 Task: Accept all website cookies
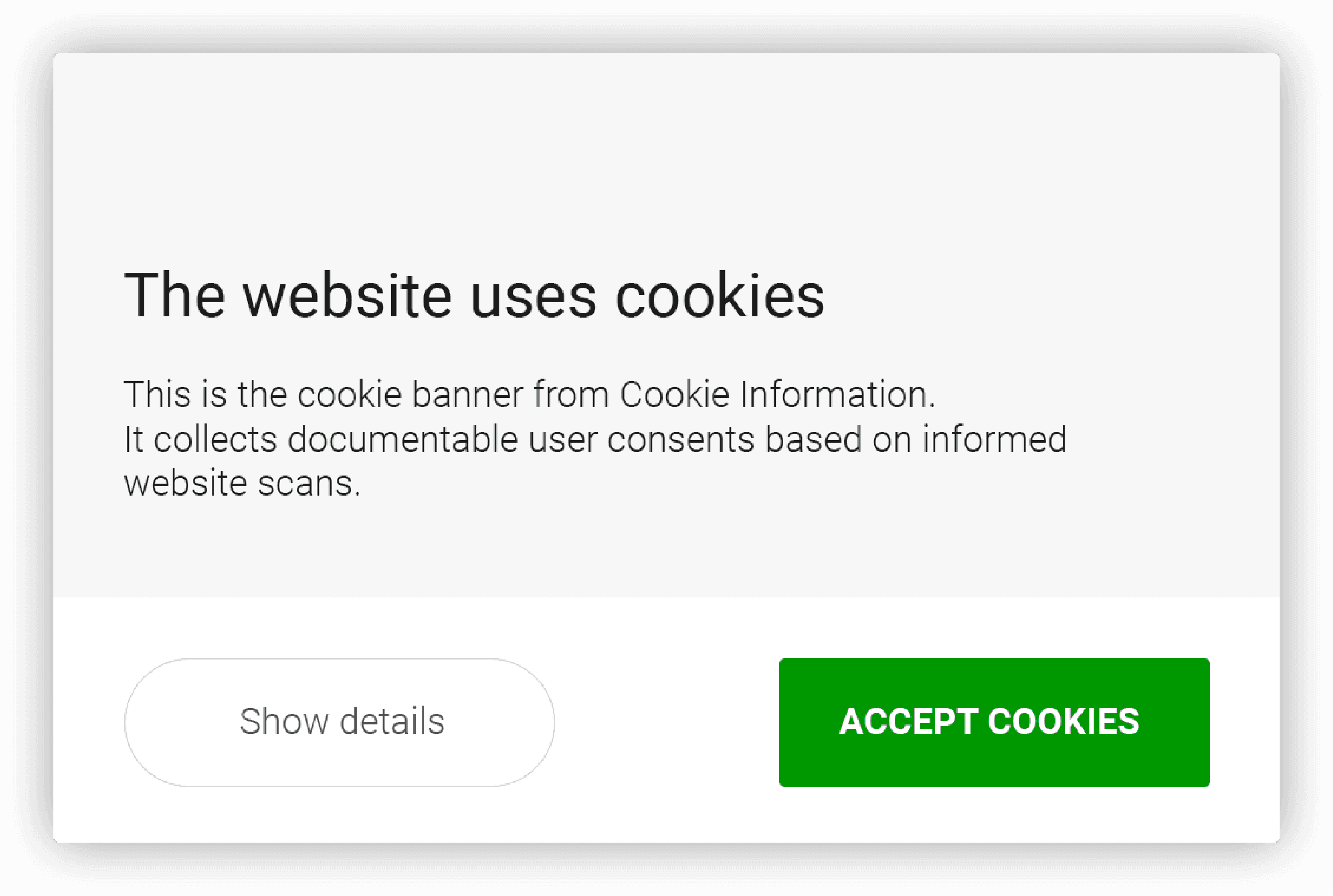pos(994,720)
